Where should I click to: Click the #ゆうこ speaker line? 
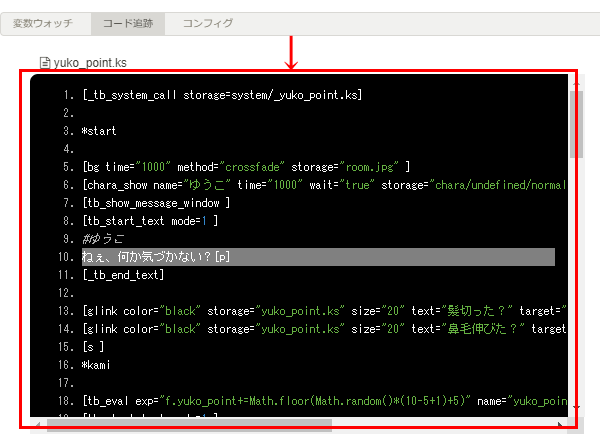point(103,239)
